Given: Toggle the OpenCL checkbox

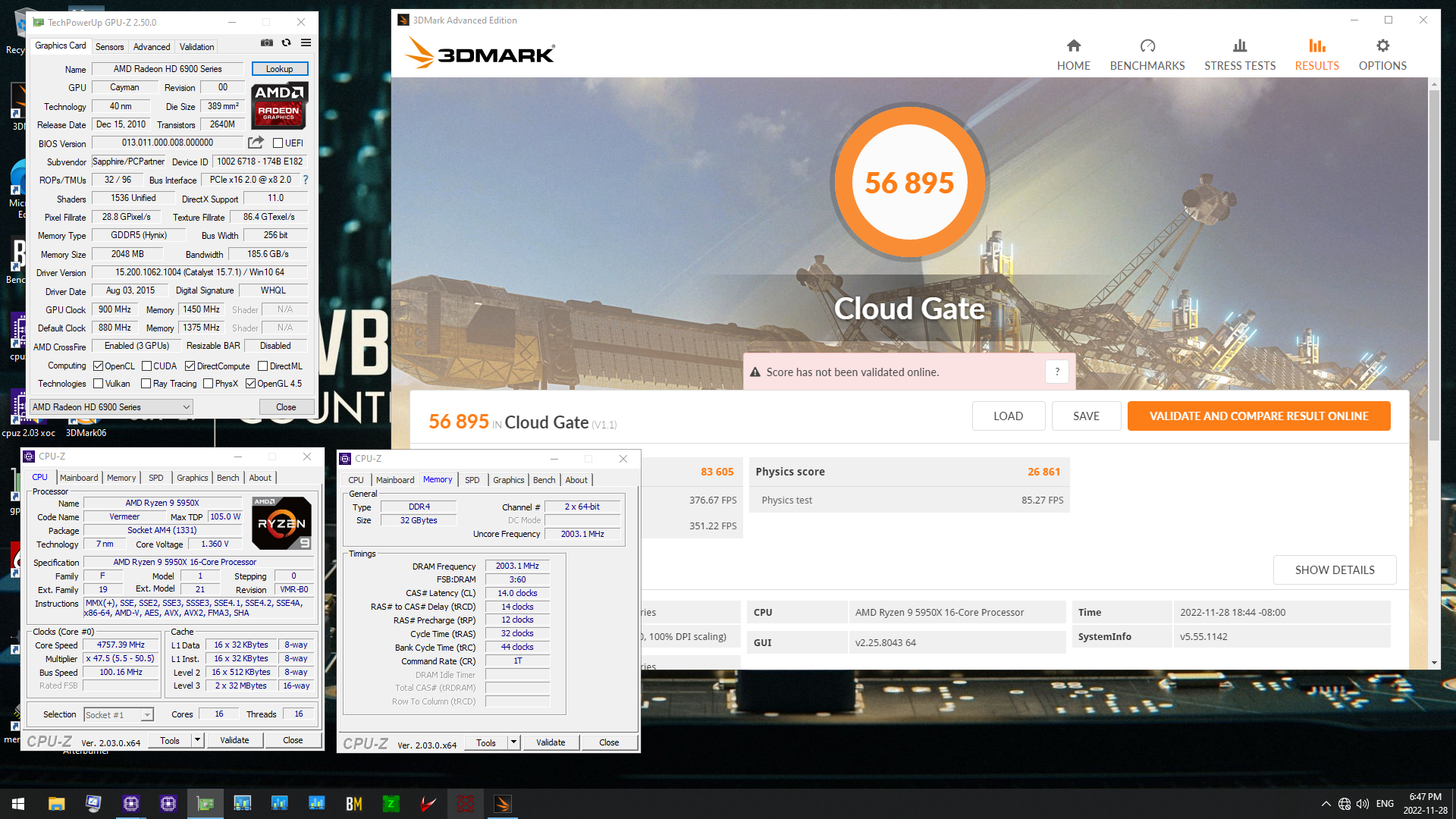Looking at the screenshot, I should pos(98,366).
